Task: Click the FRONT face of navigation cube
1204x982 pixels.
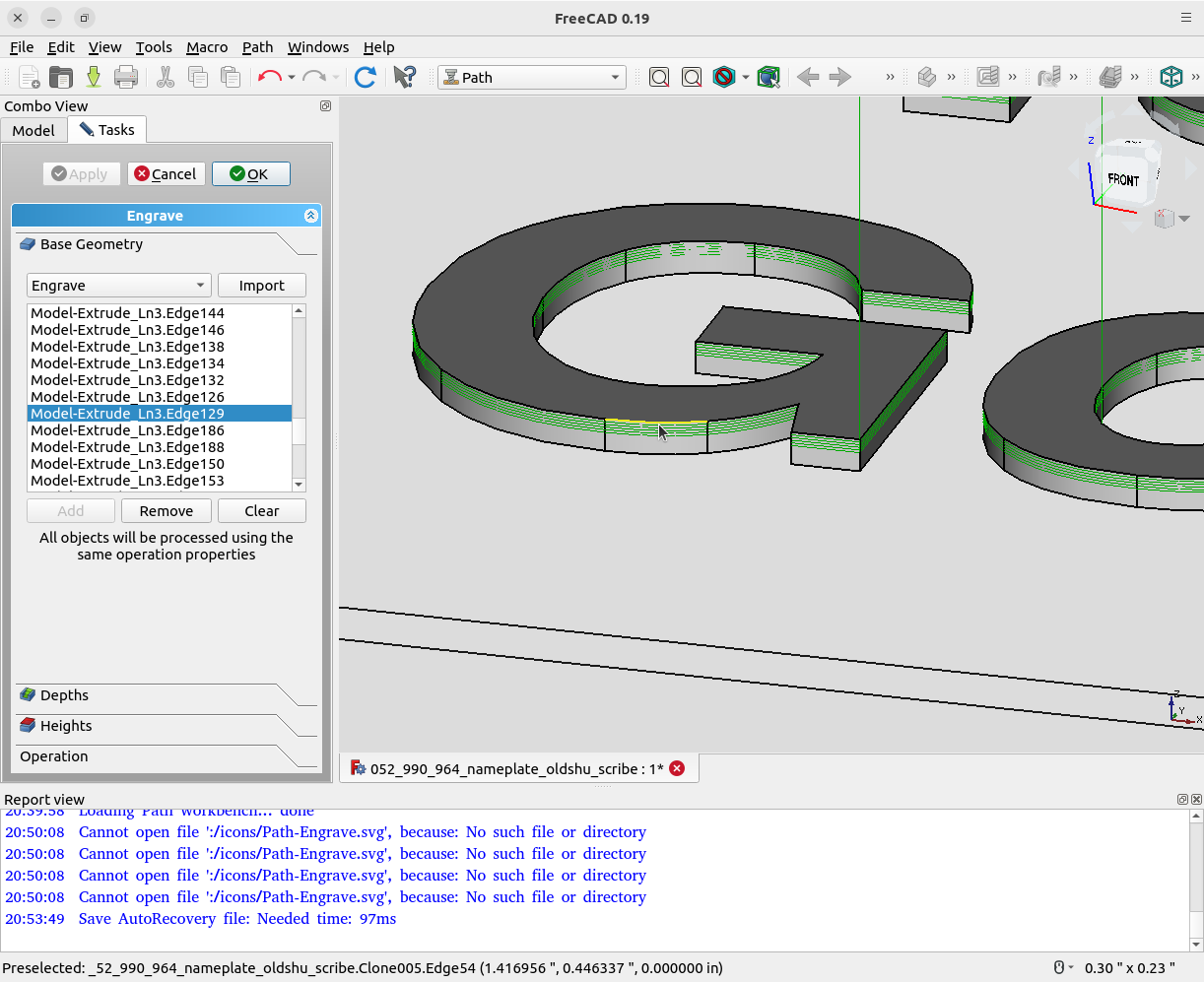Action: [x=1123, y=180]
